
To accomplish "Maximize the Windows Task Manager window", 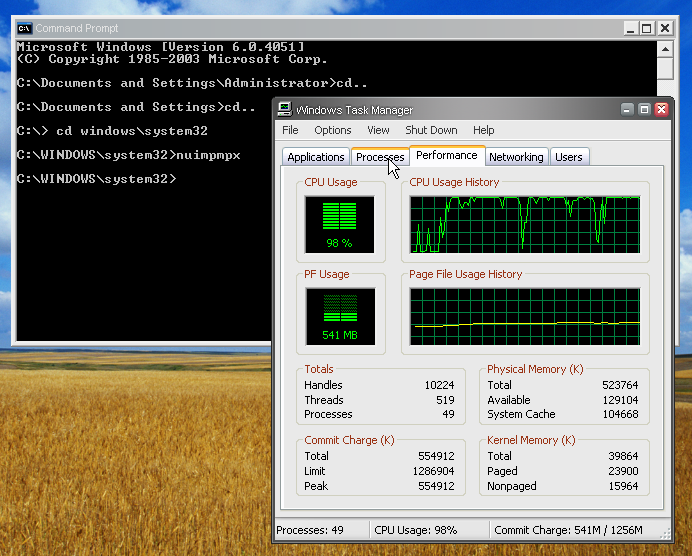I will point(644,109).
